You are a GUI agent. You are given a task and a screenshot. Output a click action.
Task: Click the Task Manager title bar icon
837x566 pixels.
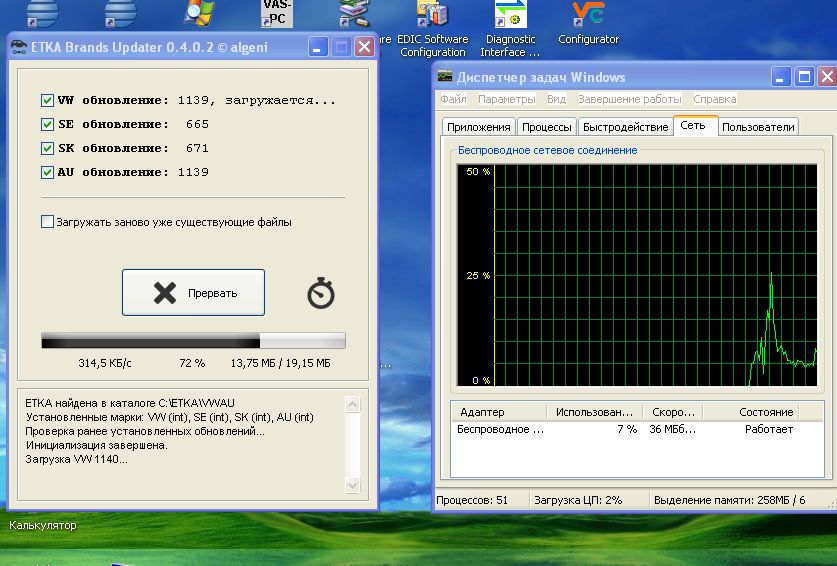point(445,77)
